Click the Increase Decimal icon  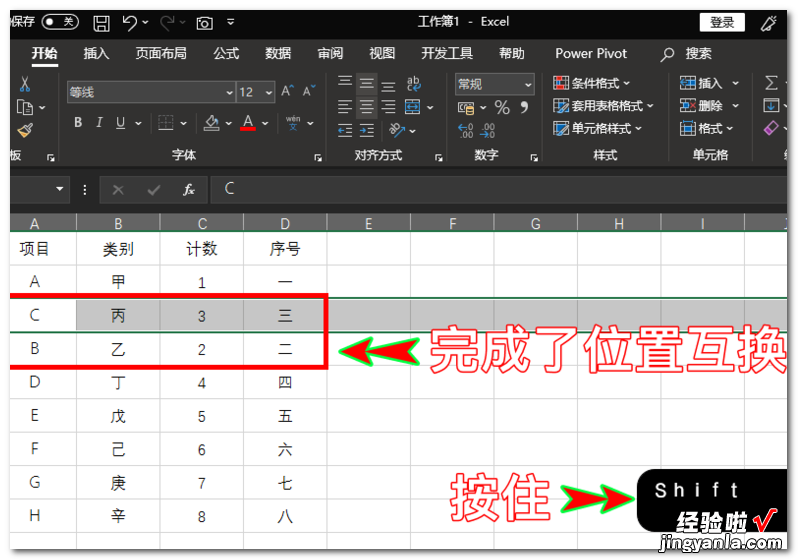coord(466,131)
